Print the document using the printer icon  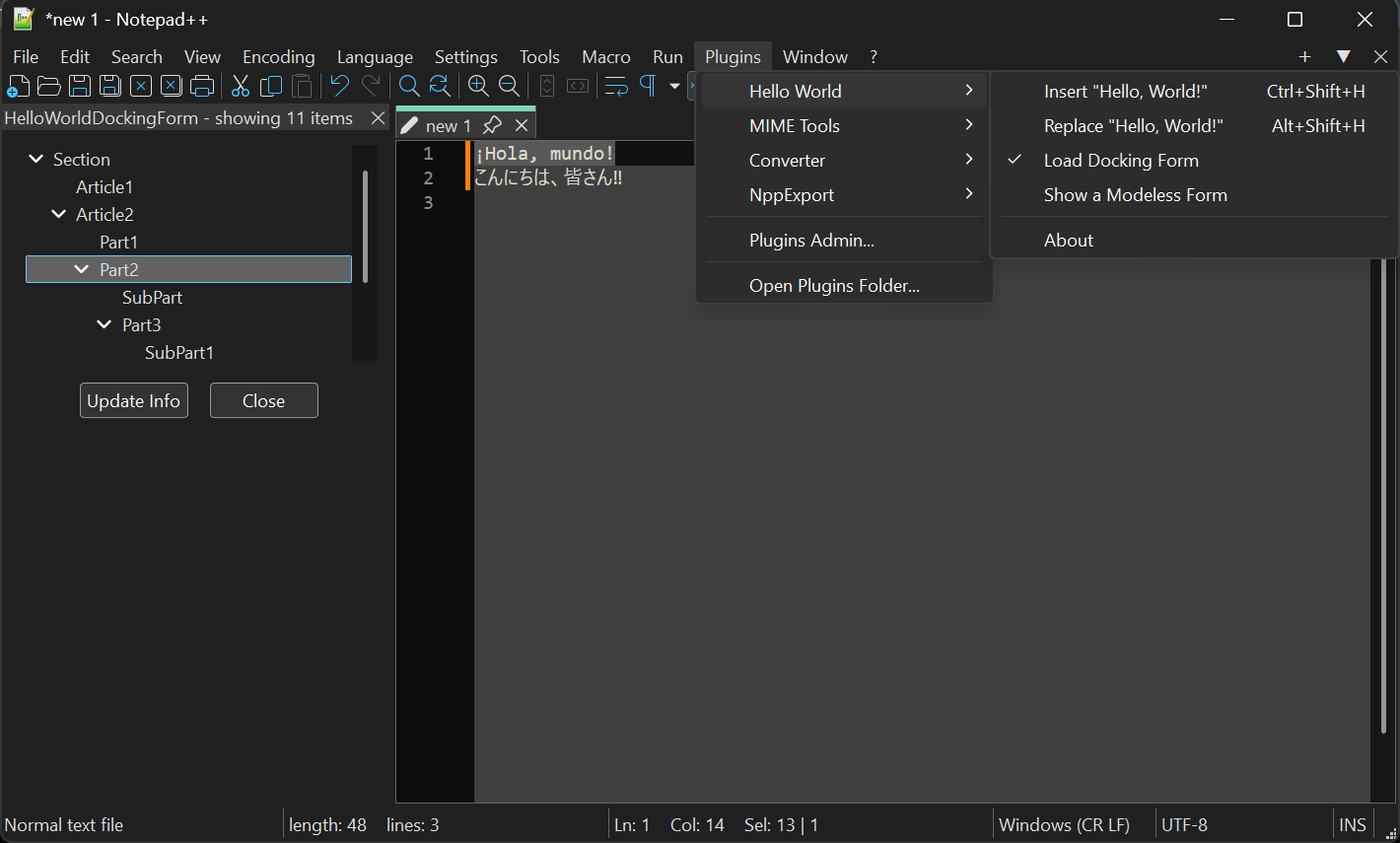pyautogui.click(x=202, y=86)
